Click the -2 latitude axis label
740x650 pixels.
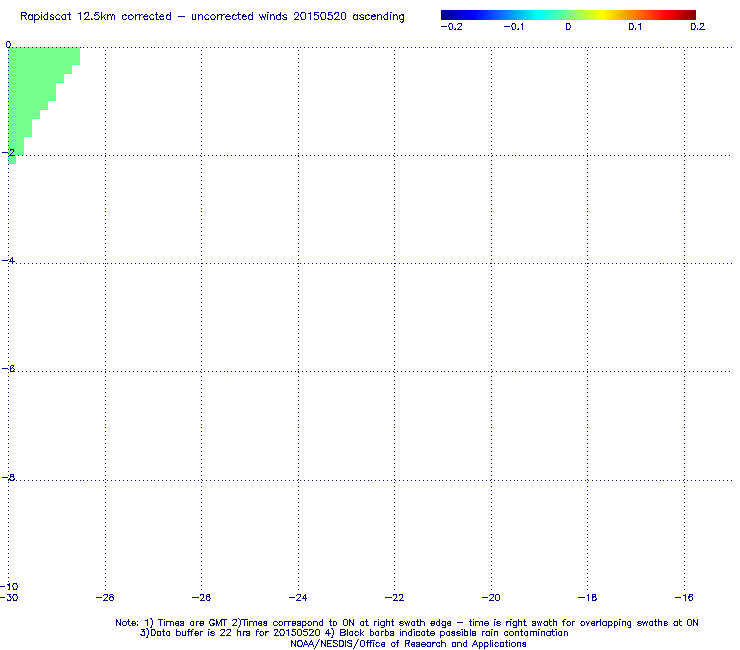click(x=8, y=152)
